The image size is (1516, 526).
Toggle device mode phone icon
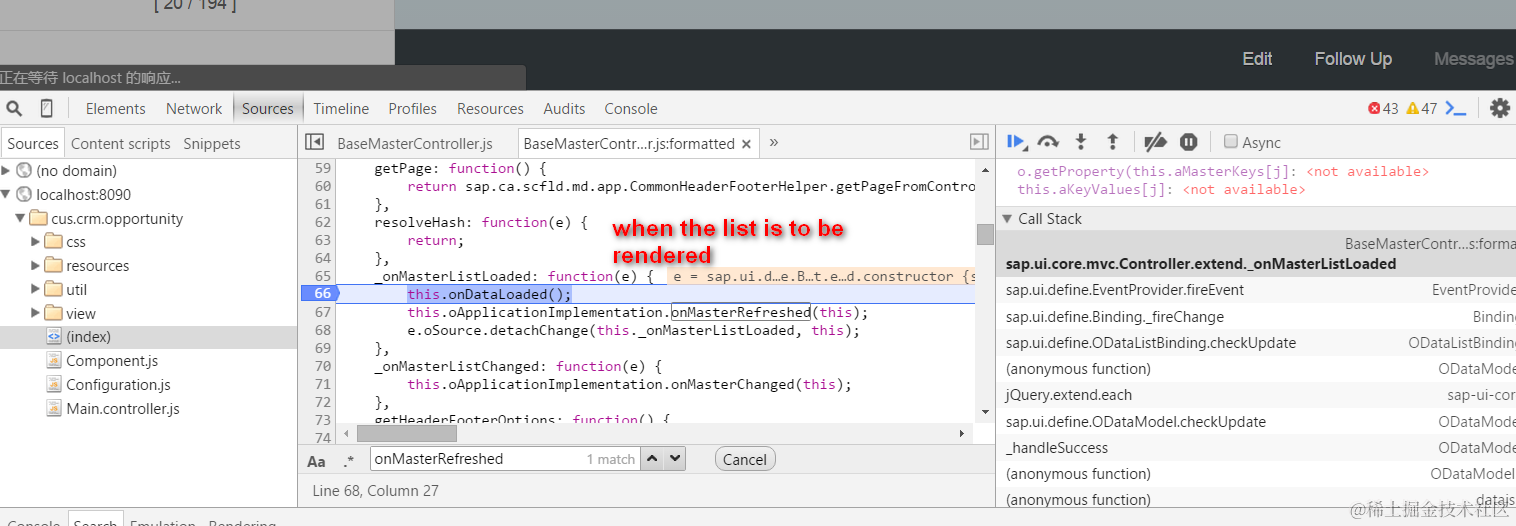[x=46, y=108]
